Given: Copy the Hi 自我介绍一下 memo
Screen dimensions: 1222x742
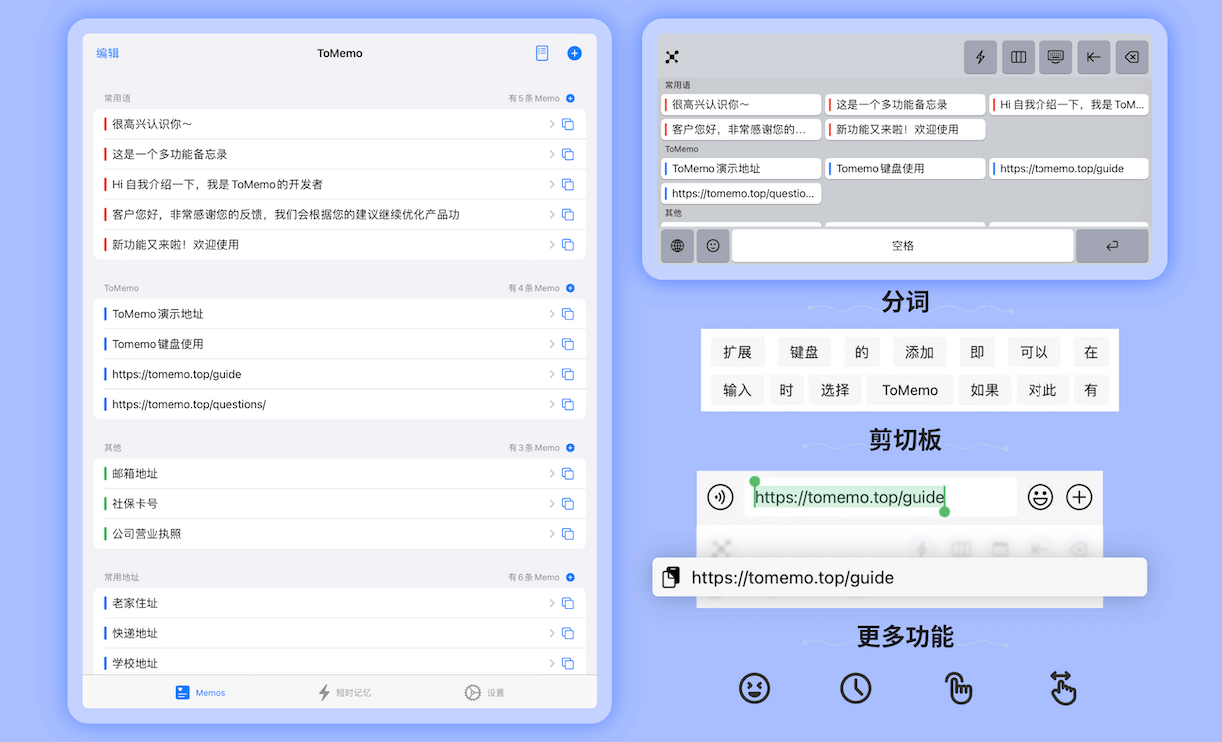Looking at the screenshot, I should coord(568,184).
